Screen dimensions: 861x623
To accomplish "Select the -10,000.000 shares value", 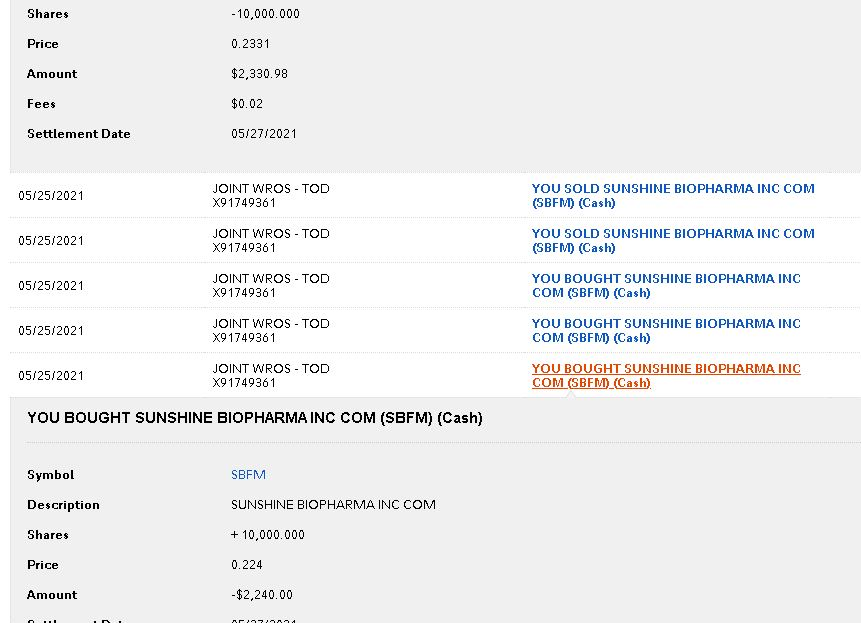I will [265, 14].
